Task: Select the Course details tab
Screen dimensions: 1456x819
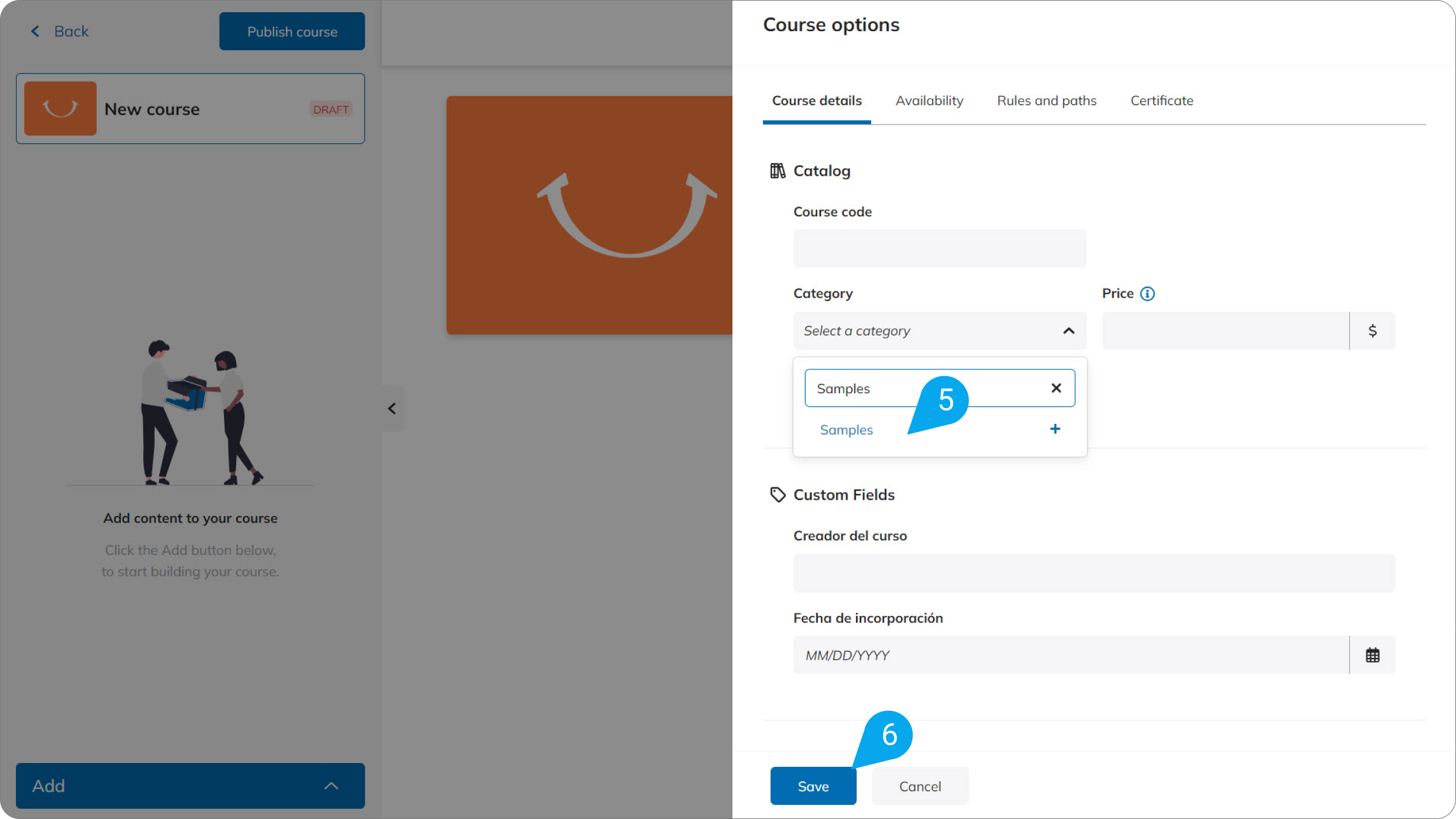Action: point(816,101)
